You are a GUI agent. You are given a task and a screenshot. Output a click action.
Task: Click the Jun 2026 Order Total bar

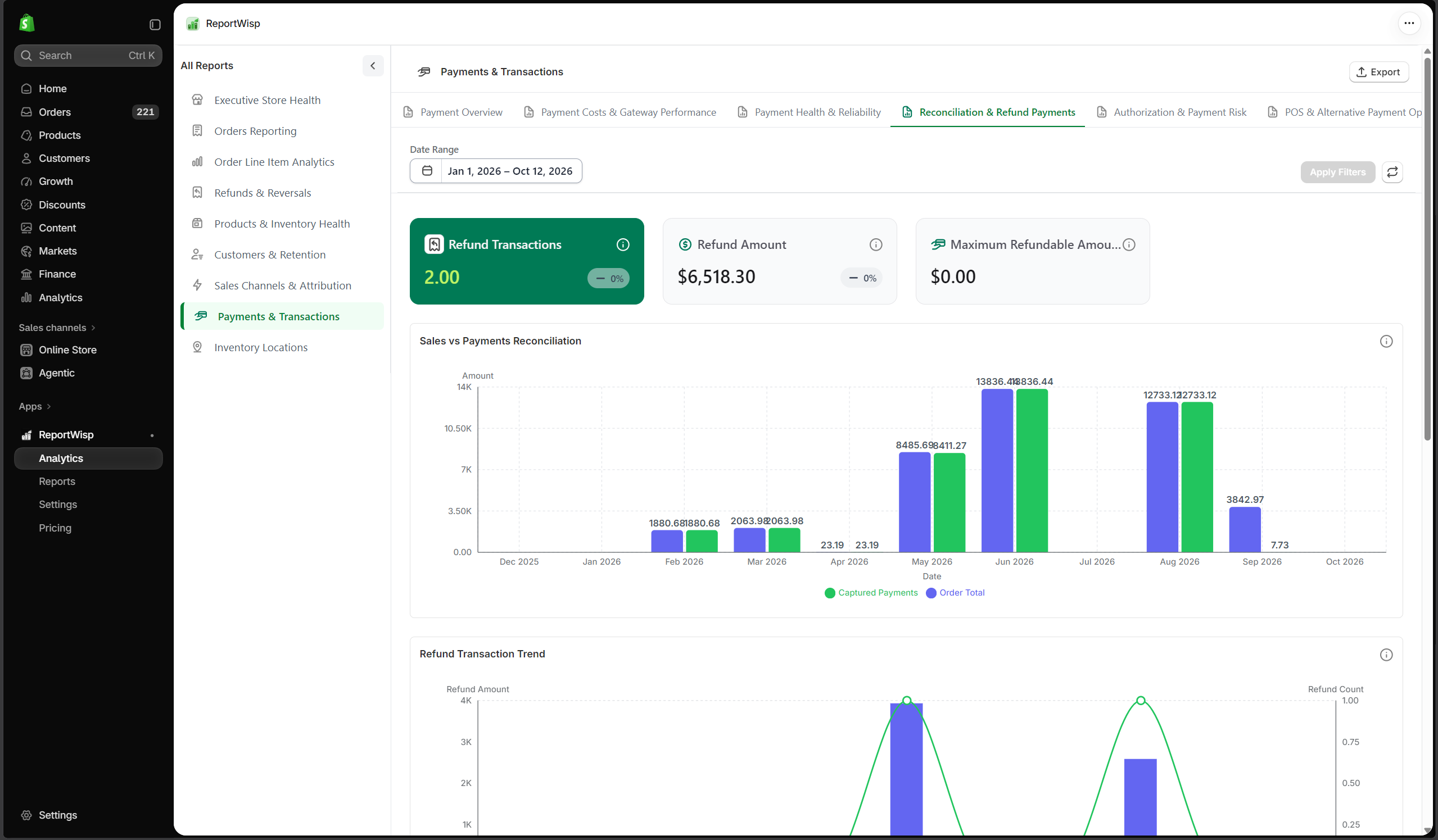(996, 470)
